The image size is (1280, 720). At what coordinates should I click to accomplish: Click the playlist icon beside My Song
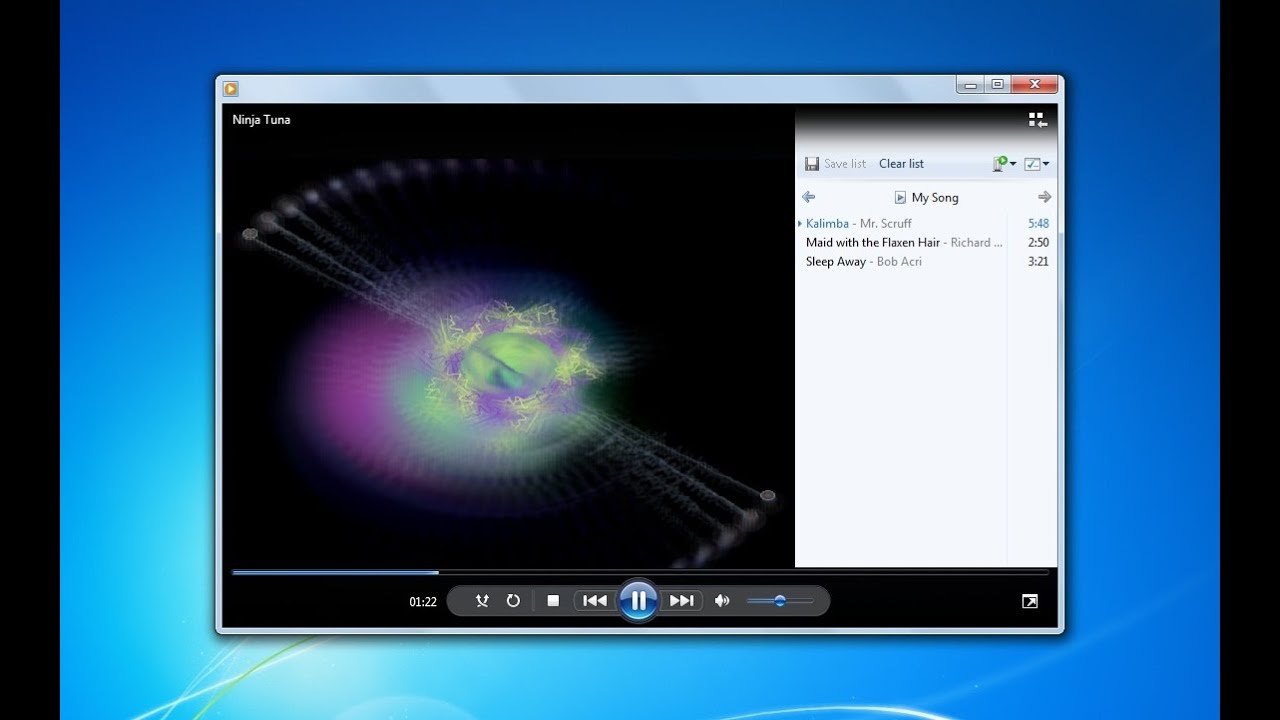[900, 198]
